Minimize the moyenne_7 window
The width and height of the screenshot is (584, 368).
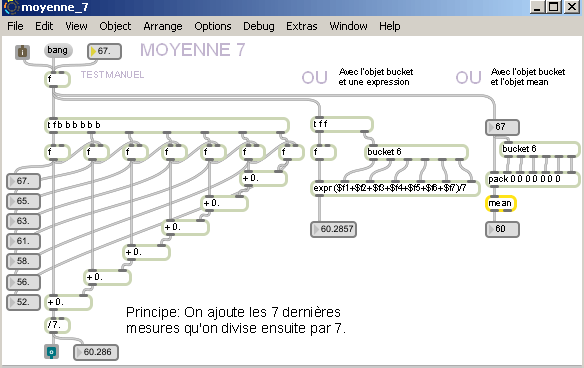tap(537, 7)
